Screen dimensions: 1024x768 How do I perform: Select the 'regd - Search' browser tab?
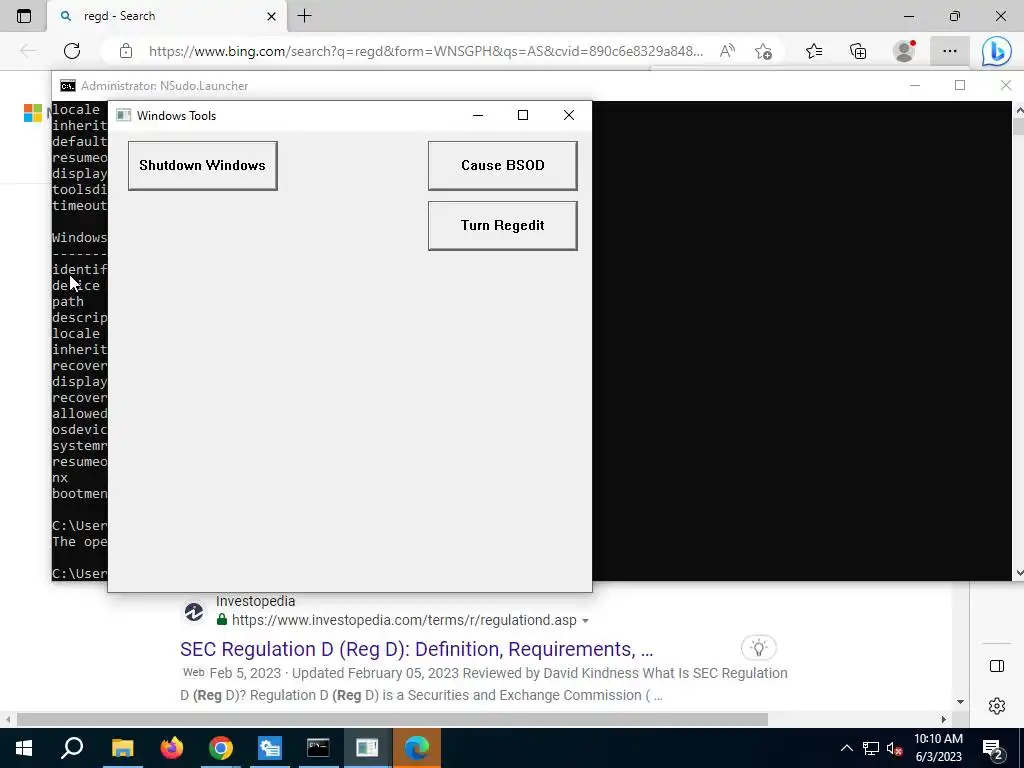pos(167,16)
